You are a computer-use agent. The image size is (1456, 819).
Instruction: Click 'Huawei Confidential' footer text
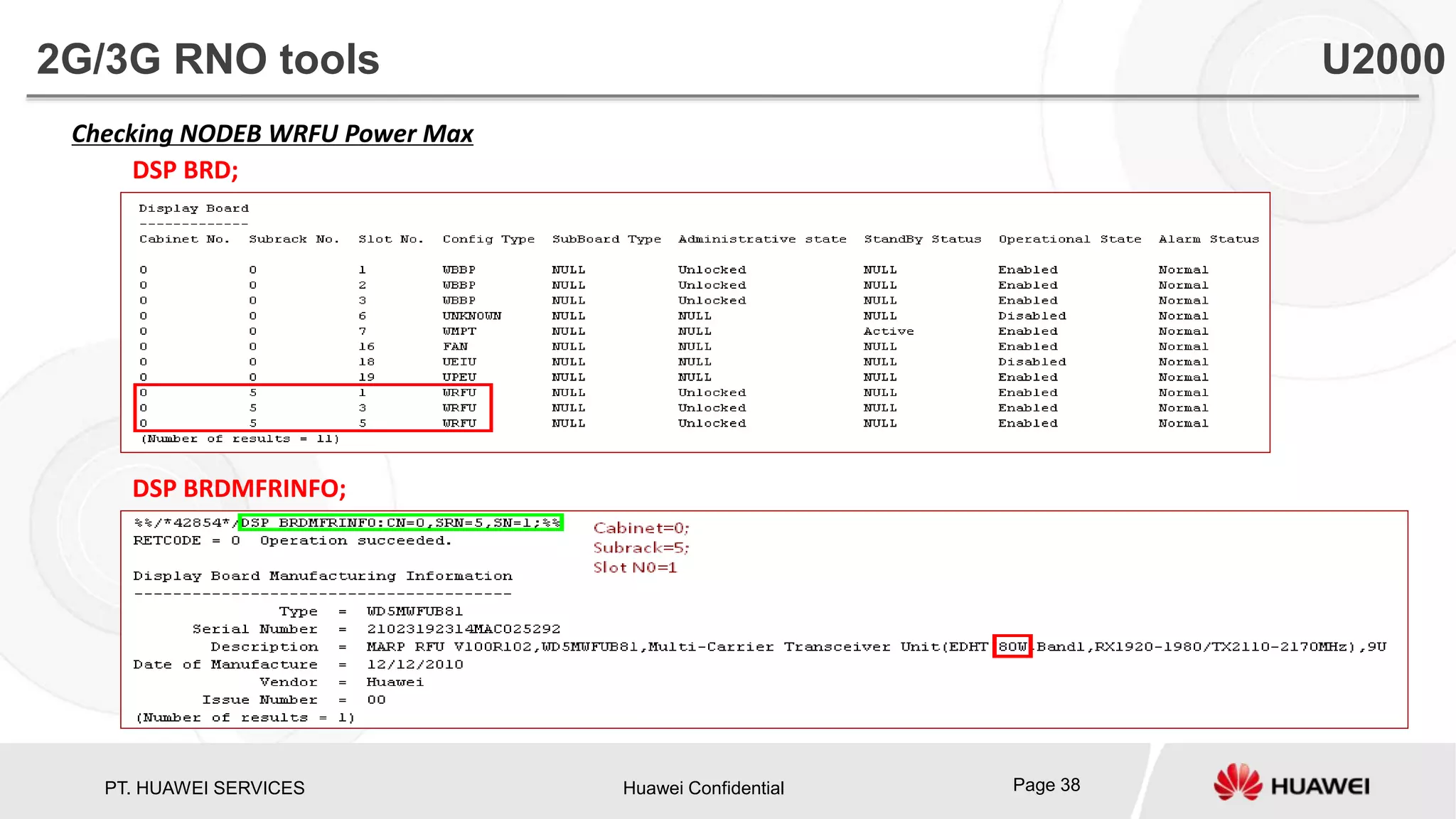(703, 788)
